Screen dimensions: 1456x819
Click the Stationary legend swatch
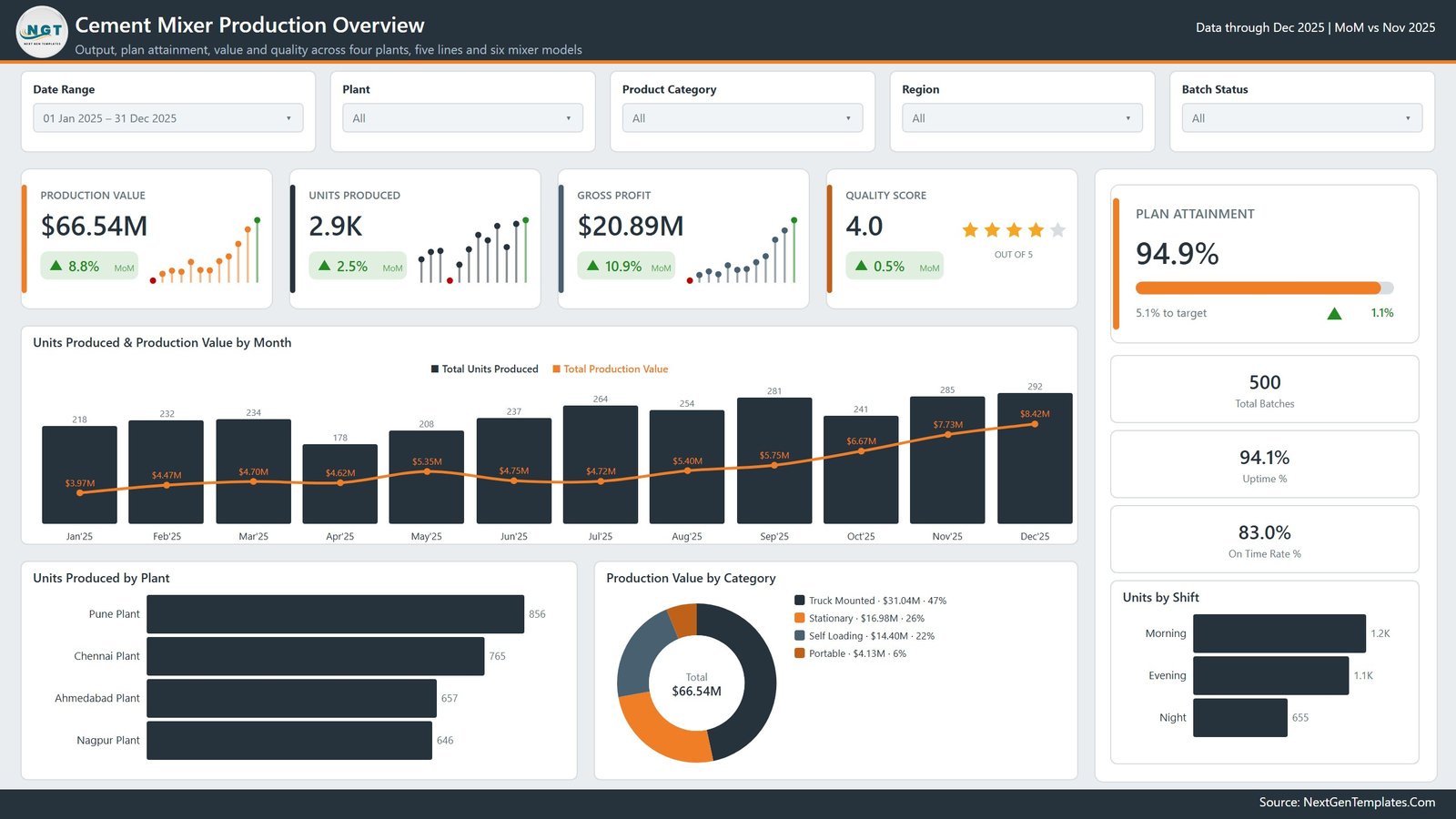pos(799,618)
